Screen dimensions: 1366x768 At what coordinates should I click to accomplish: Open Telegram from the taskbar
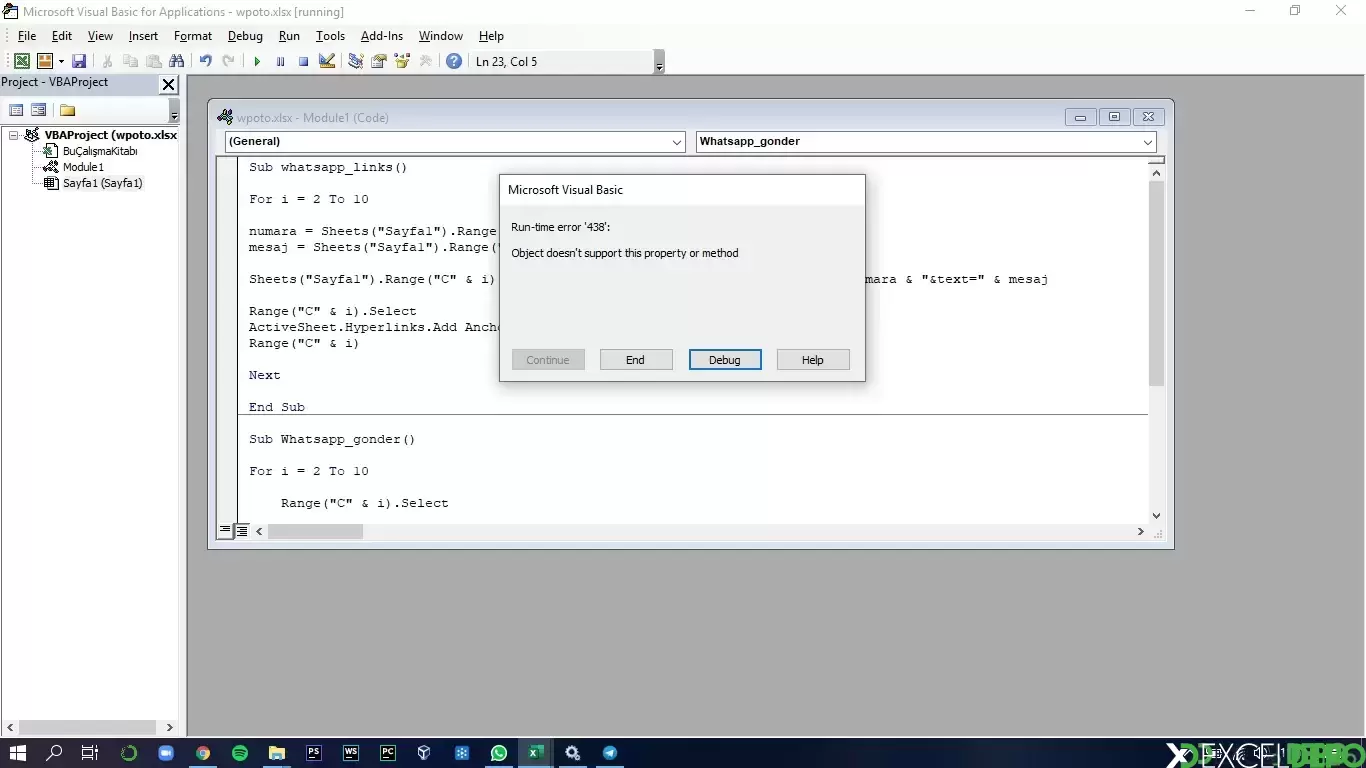610,753
